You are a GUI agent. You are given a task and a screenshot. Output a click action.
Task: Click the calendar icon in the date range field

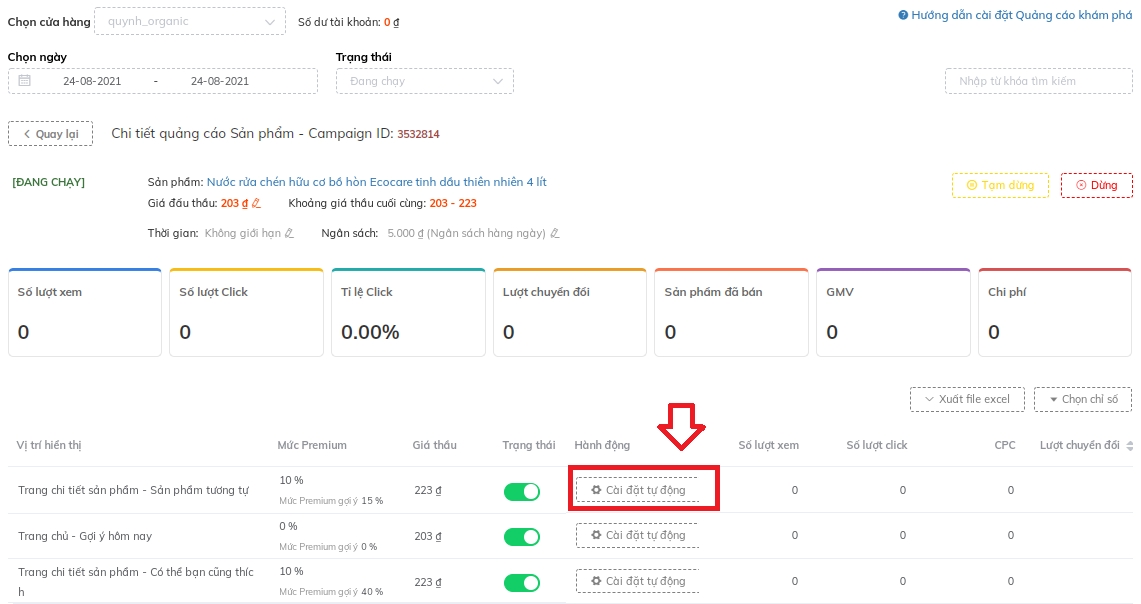click(25, 81)
